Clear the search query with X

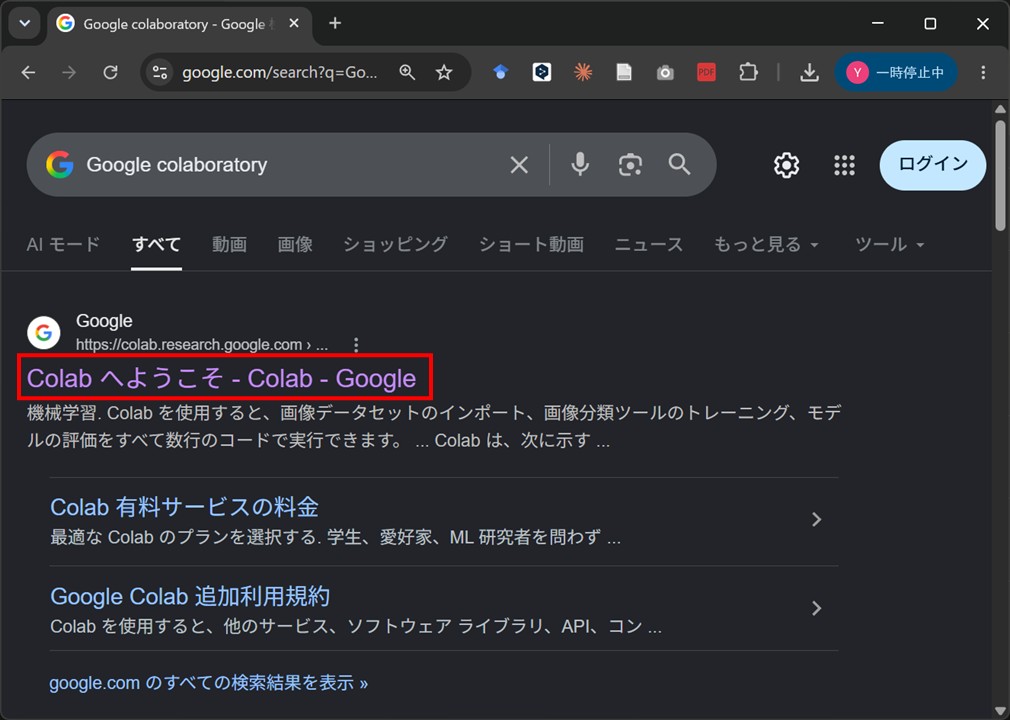point(519,165)
